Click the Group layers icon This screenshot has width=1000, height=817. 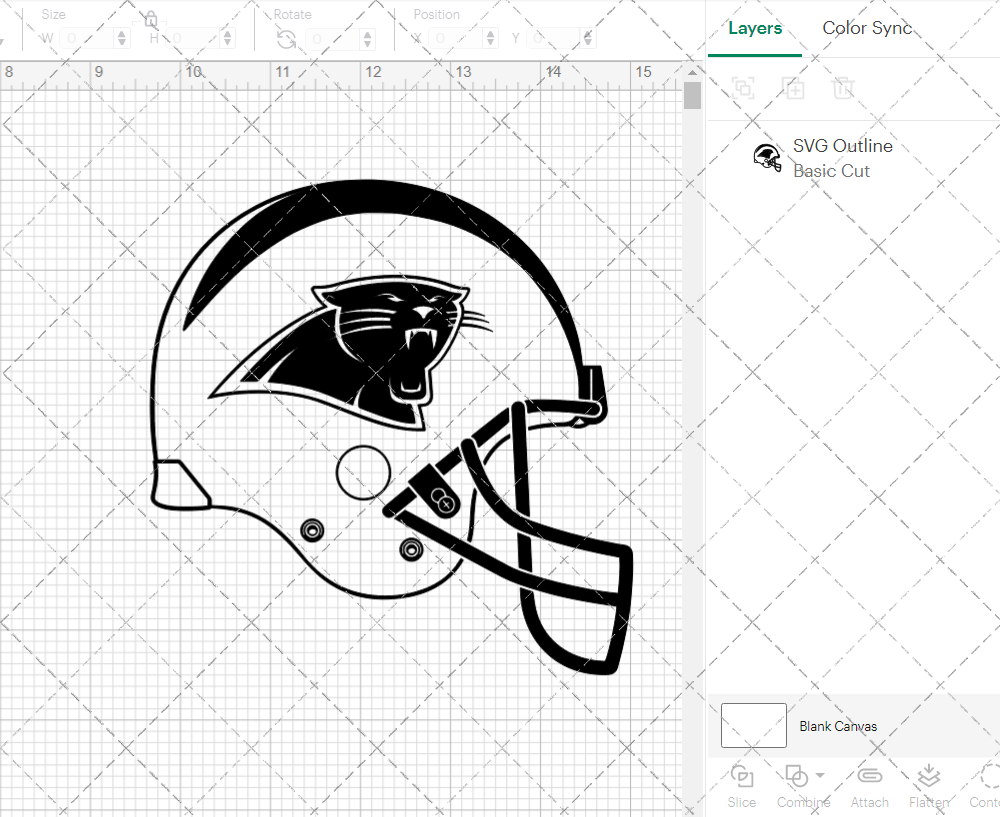(x=743, y=87)
